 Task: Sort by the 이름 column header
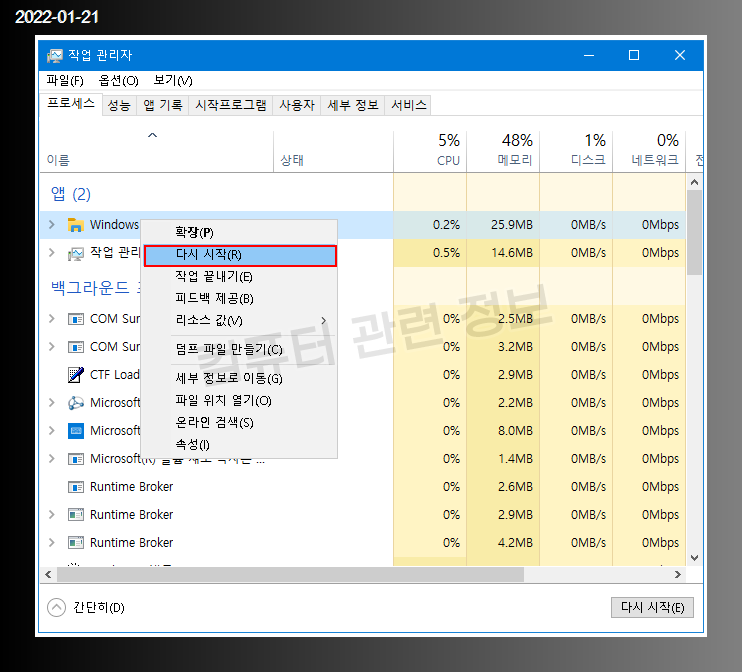pos(157,151)
